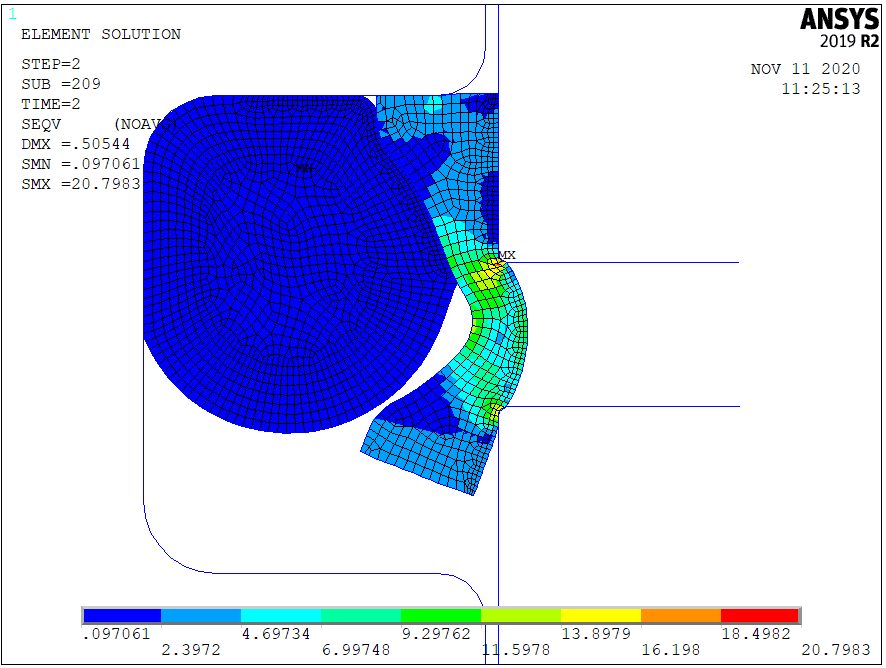
Task: Click the NOV 11 2020 date text
Action: pyautogui.click(x=805, y=69)
